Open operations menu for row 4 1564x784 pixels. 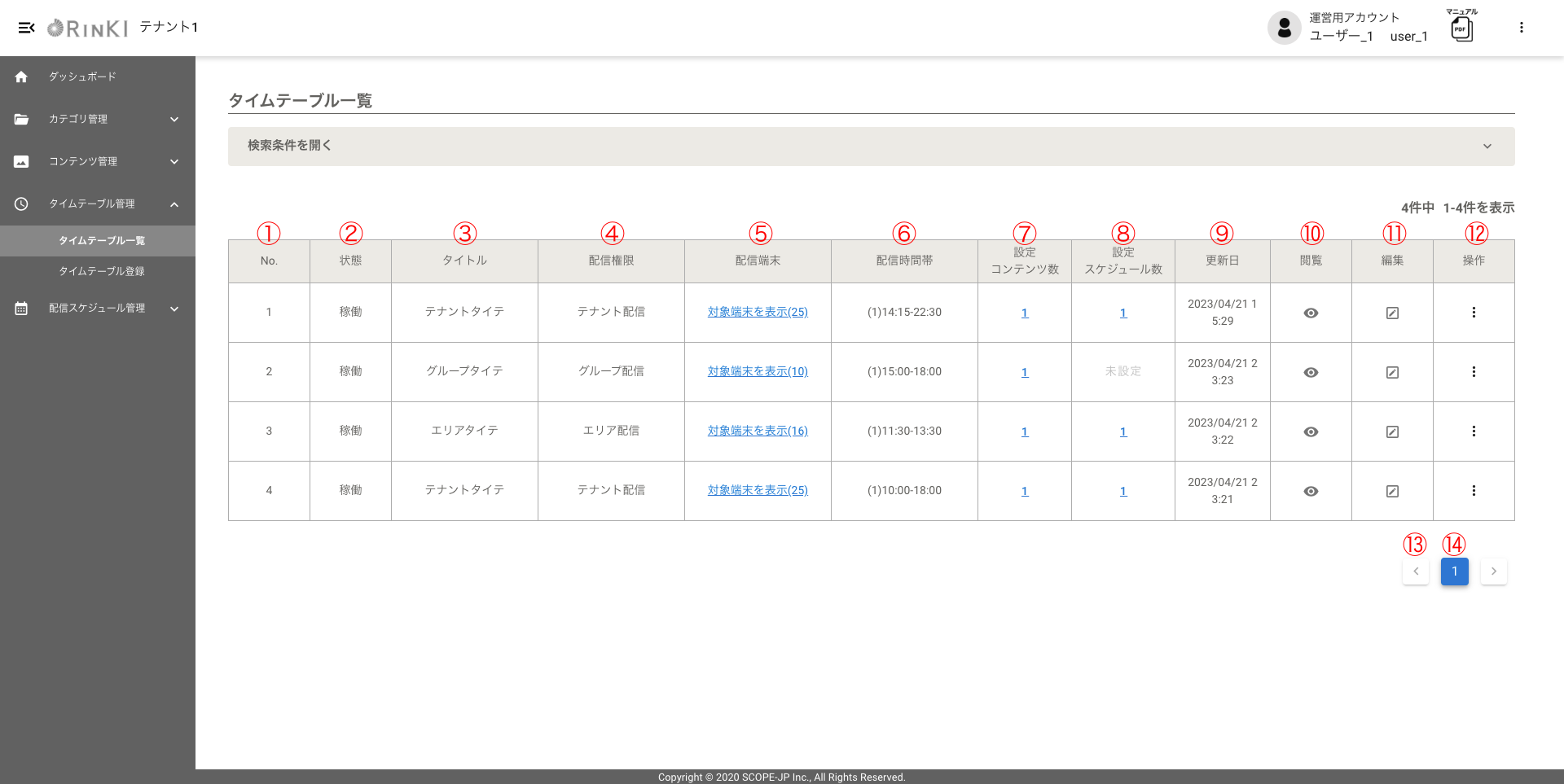pyautogui.click(x=1474, y=491)
